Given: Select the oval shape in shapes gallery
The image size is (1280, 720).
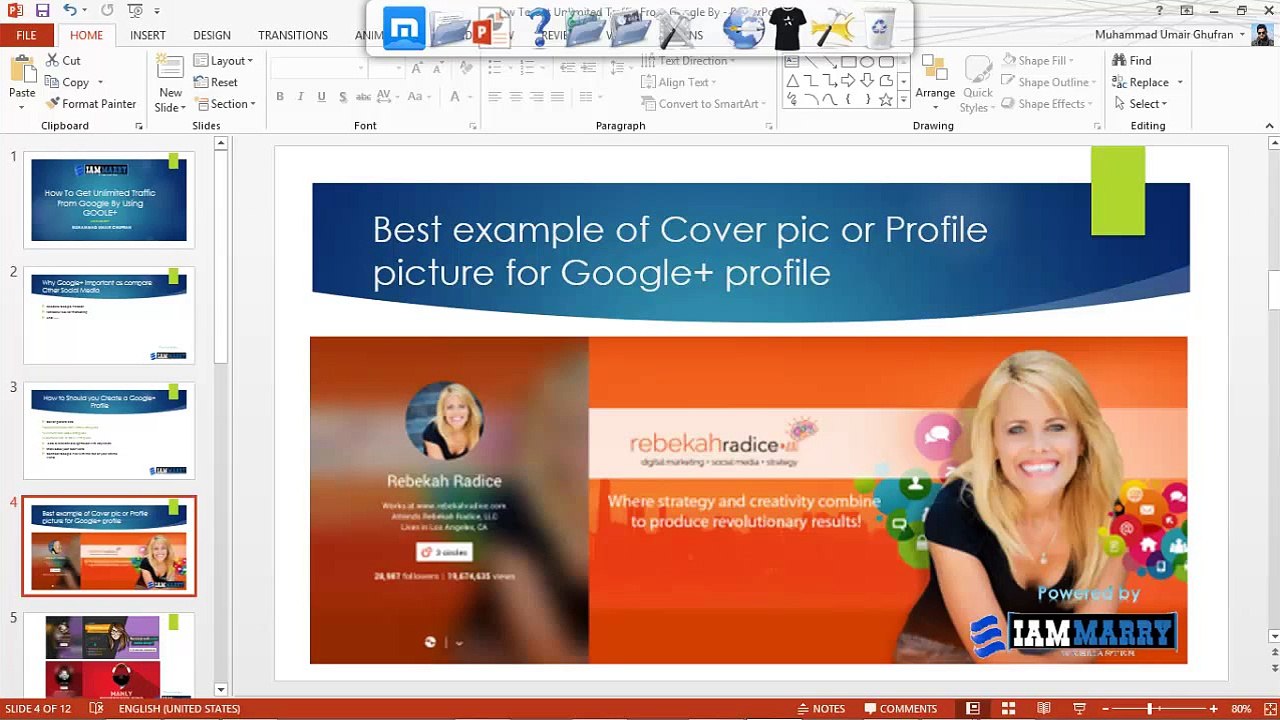Looking at the screenshot, I should pyautogui.click(x=867, y=61).
